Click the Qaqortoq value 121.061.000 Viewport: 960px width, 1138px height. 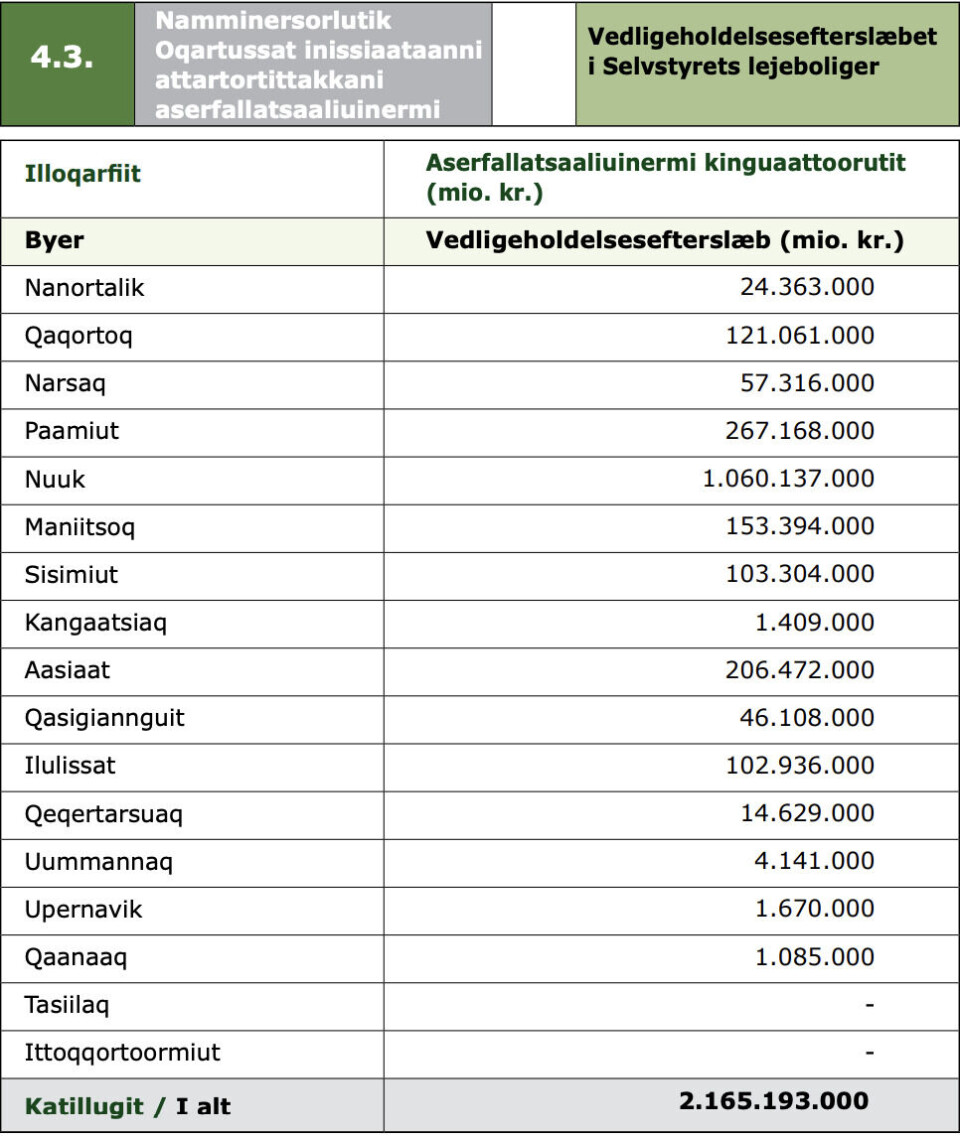click(799, 336)
